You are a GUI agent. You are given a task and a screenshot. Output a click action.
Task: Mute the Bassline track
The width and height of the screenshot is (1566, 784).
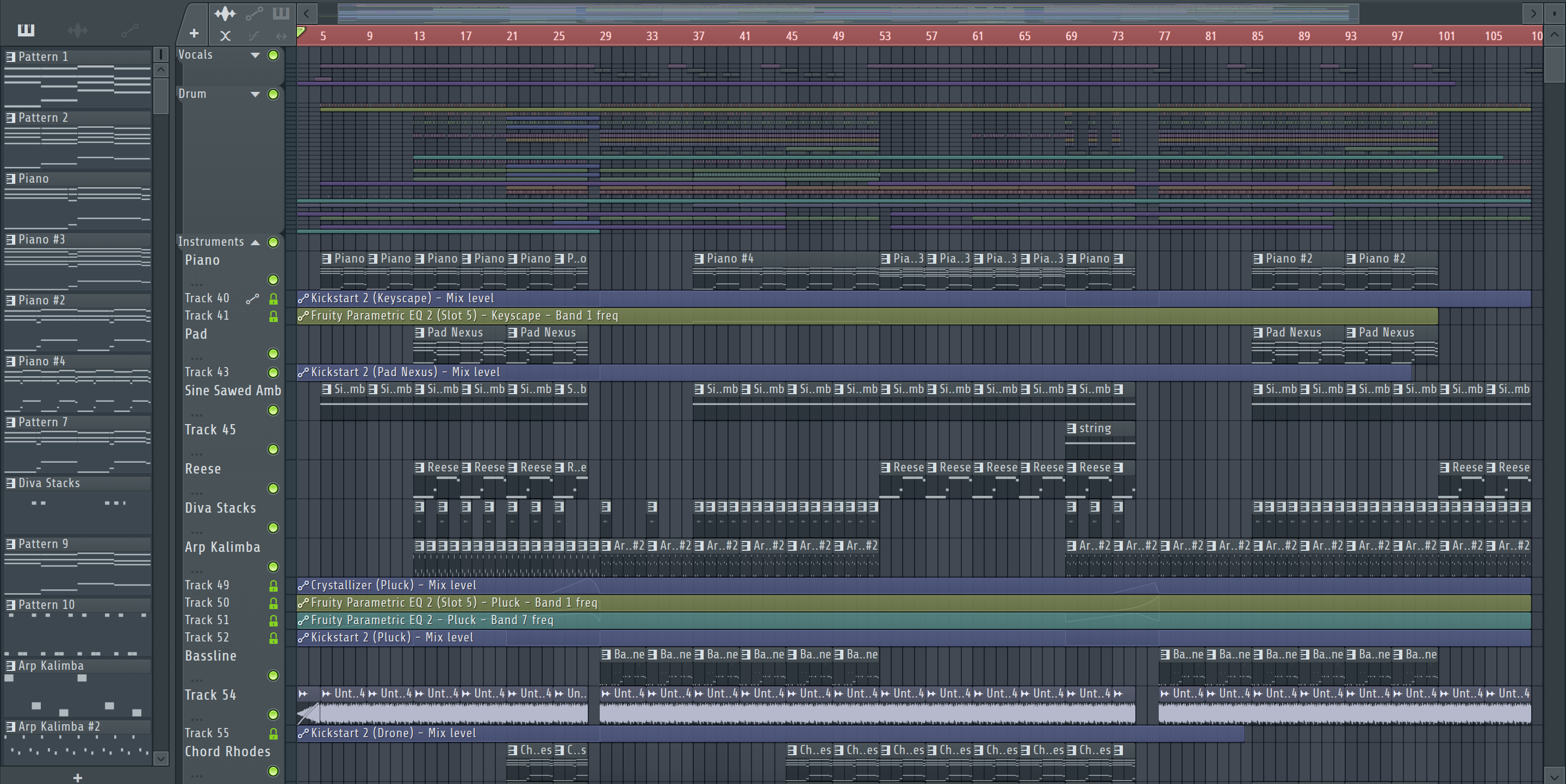pos(274,675)
